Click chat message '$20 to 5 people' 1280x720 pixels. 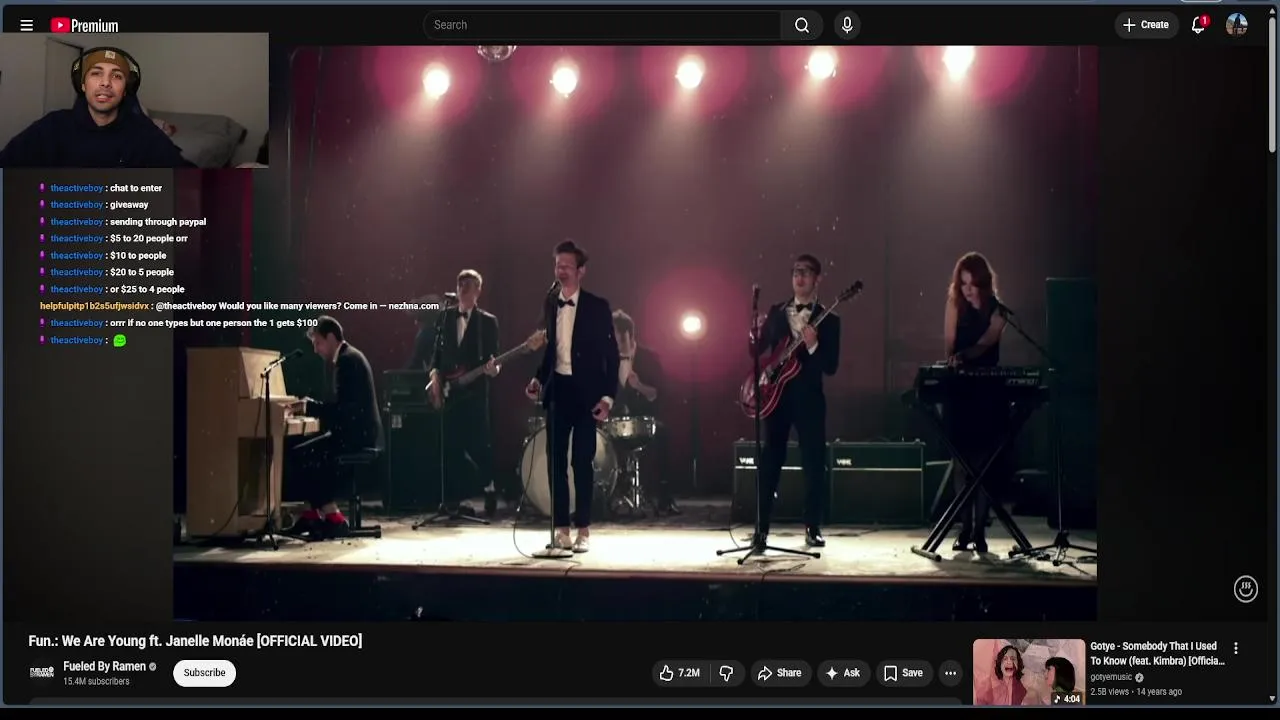click(142, 272)
